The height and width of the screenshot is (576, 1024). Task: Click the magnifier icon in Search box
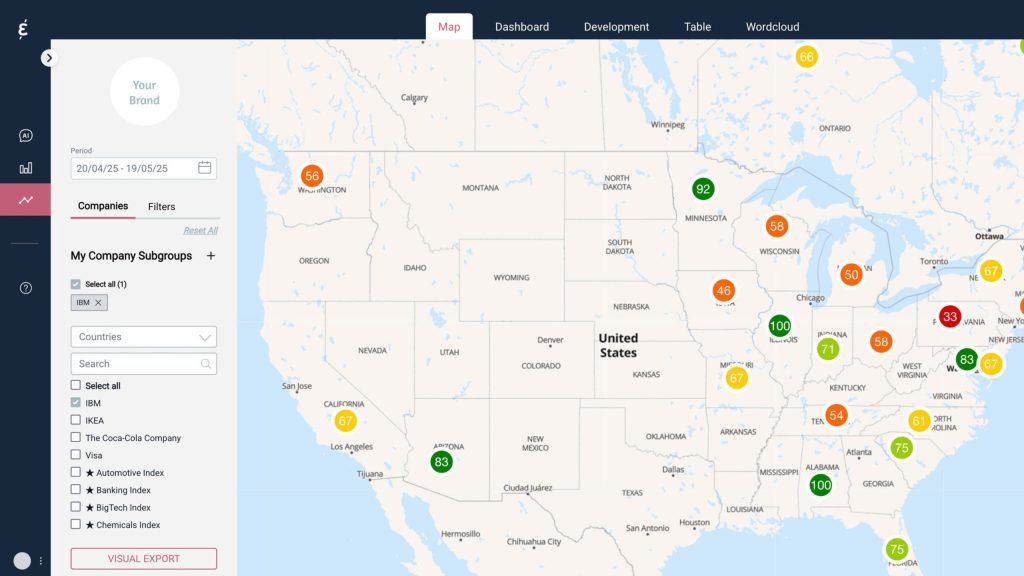point(206,364)
